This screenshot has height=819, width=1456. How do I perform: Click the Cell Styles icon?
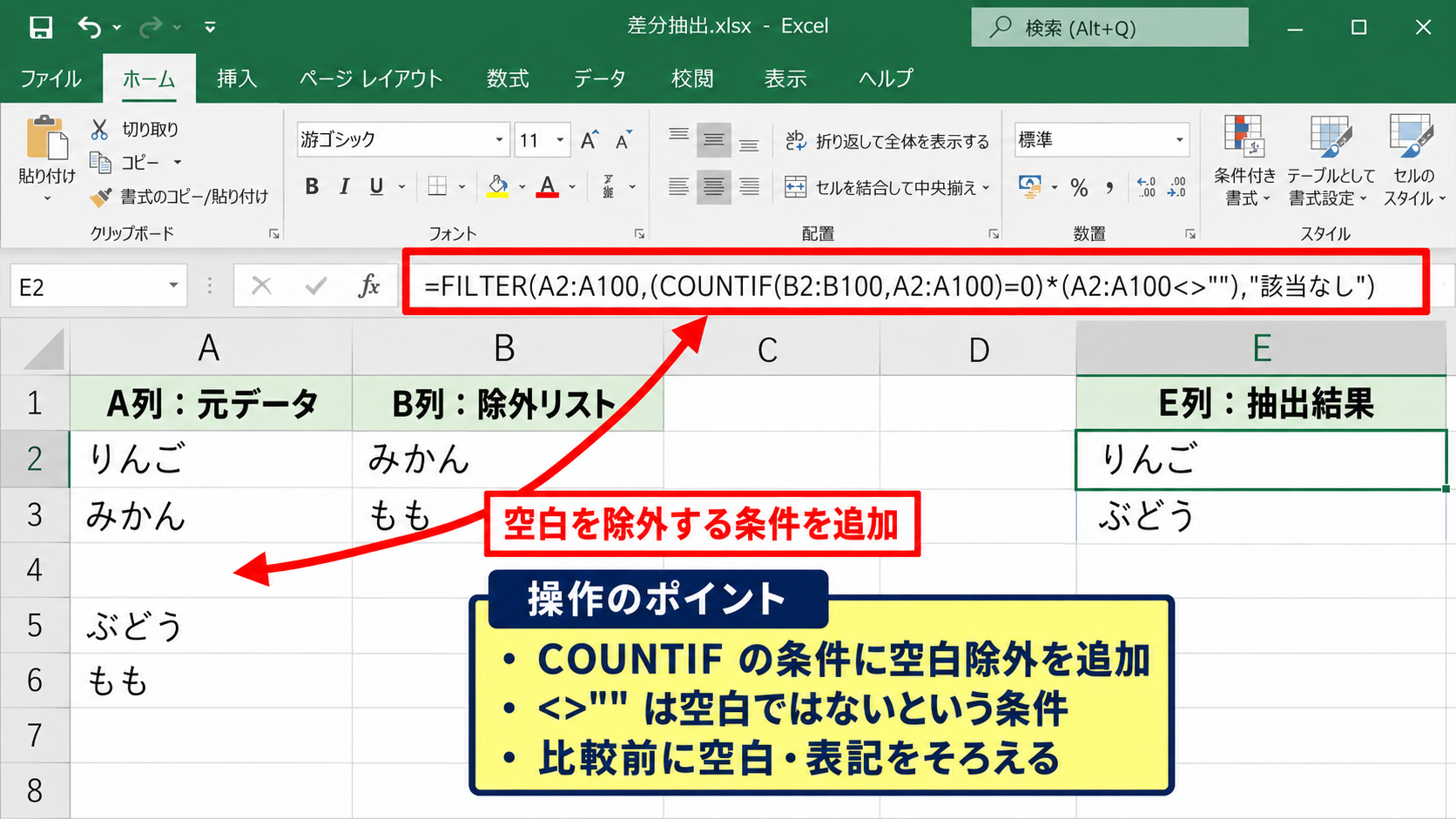pos(1411,136)
